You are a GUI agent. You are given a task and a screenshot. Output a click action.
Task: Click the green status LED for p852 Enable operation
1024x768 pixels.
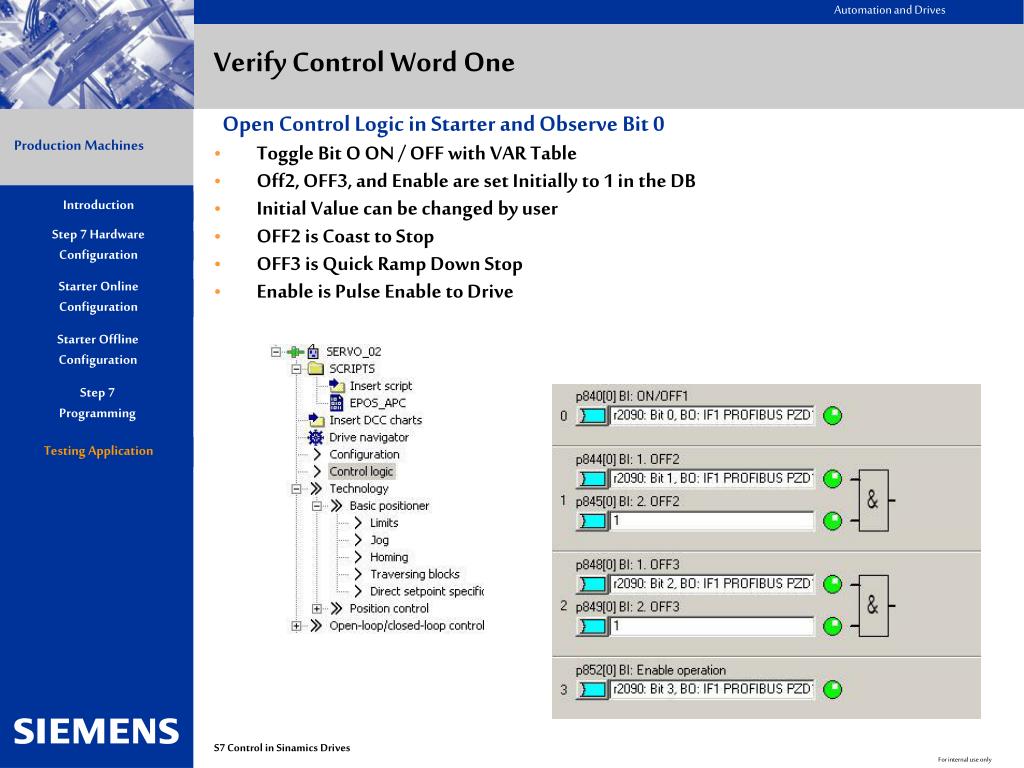833,690
